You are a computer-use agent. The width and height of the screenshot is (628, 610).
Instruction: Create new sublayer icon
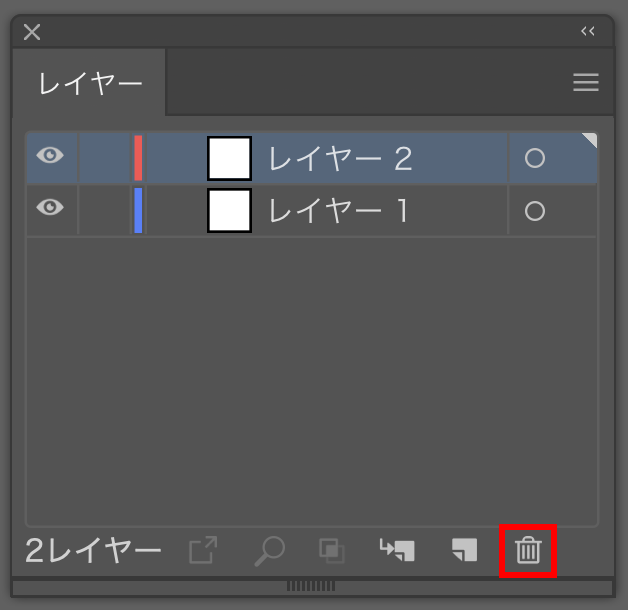397,550
